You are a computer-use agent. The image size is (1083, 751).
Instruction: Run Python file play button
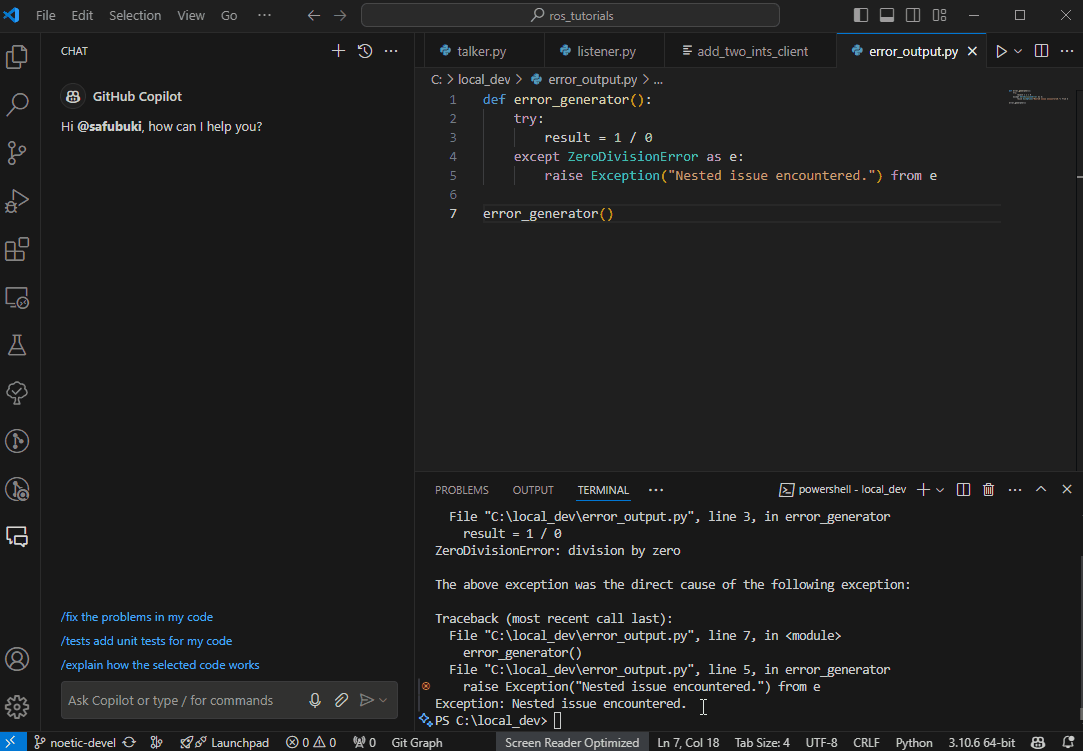[1001, 51]
